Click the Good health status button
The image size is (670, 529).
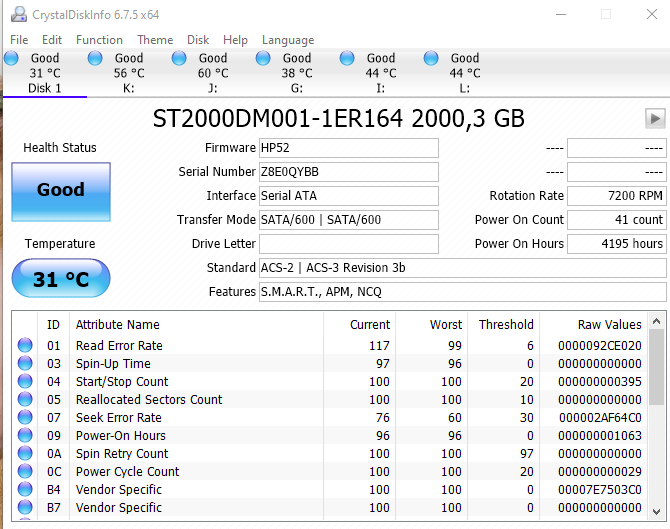click(61, 192)
